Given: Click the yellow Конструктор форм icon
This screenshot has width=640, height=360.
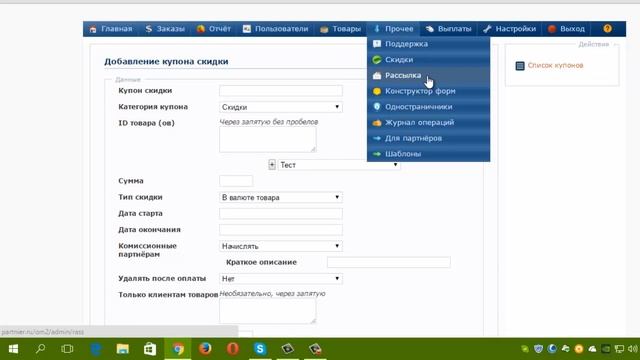Looking at the screenshot, I should pos(377,91).
